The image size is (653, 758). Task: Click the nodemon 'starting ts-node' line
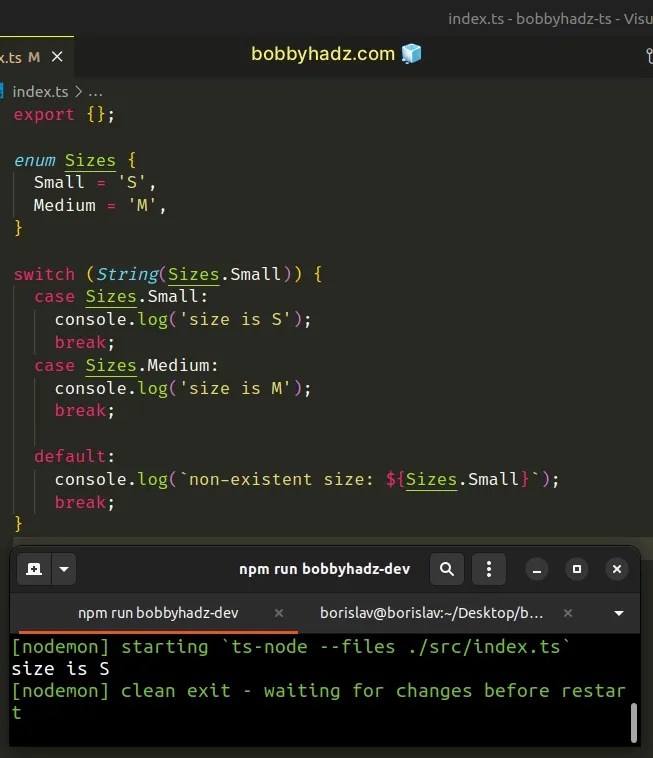[290, 647]
